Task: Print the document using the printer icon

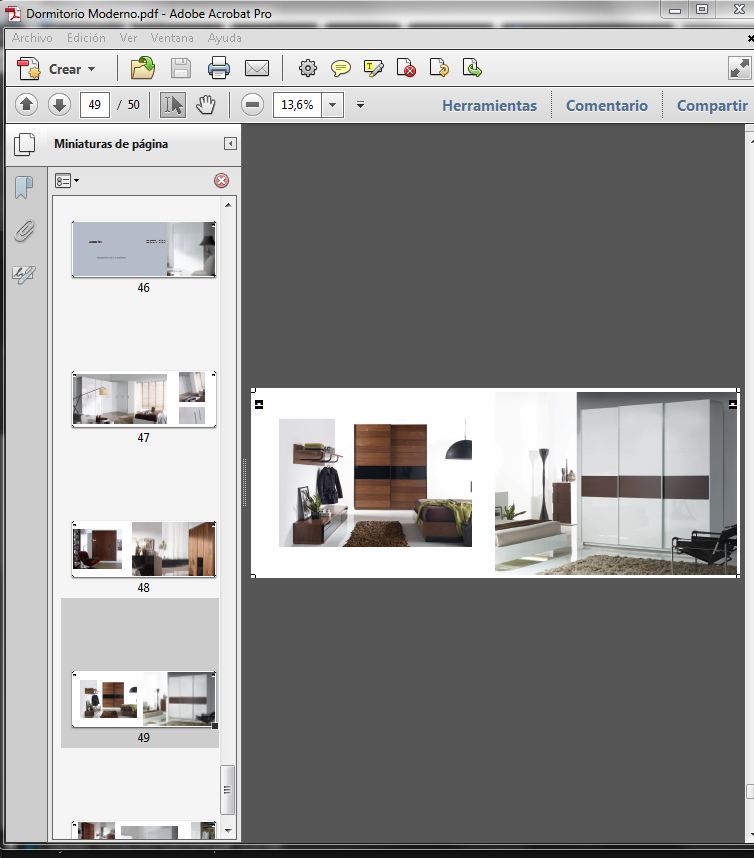Action: (219, 69)
